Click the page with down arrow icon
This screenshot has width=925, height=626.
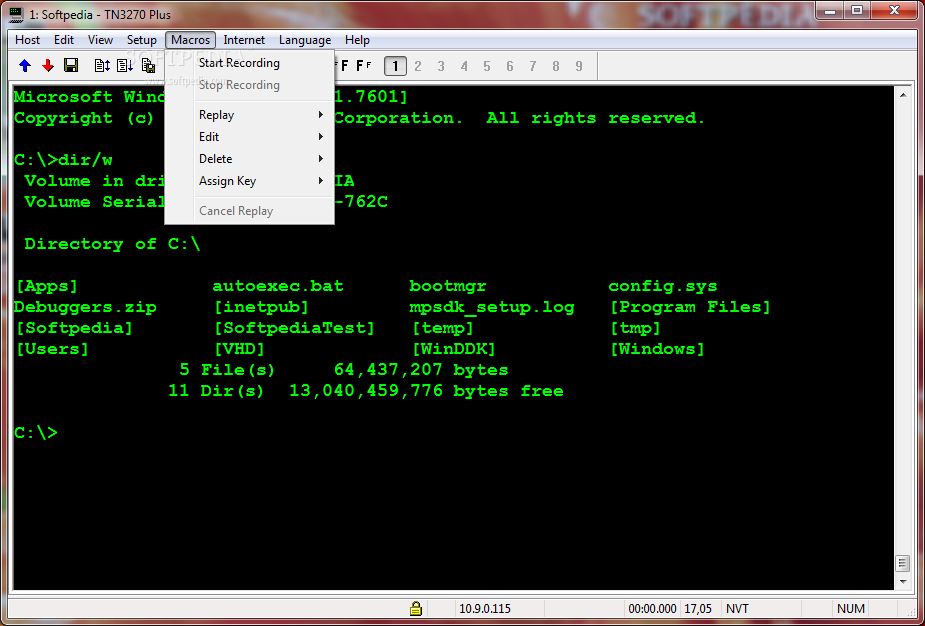124,65
